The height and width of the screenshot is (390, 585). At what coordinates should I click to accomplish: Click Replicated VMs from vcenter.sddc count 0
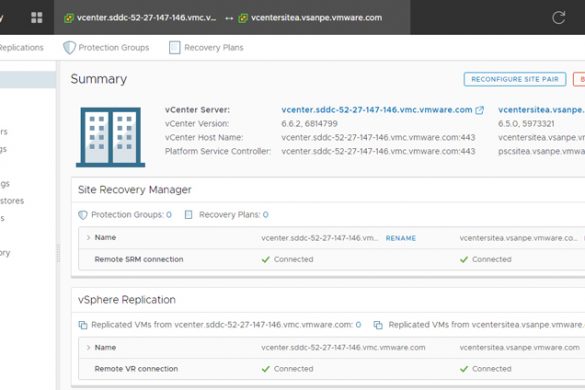359,325
